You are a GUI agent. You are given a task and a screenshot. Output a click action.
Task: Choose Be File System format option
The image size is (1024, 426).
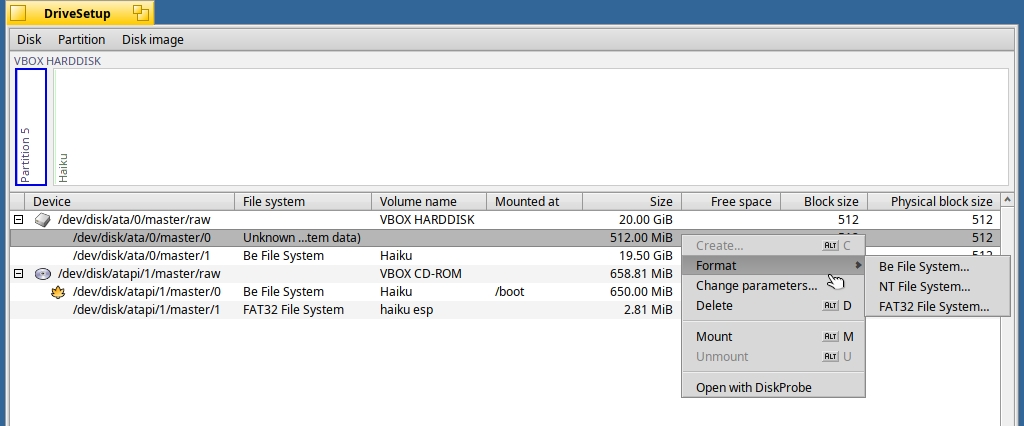[x=923, y=267]
